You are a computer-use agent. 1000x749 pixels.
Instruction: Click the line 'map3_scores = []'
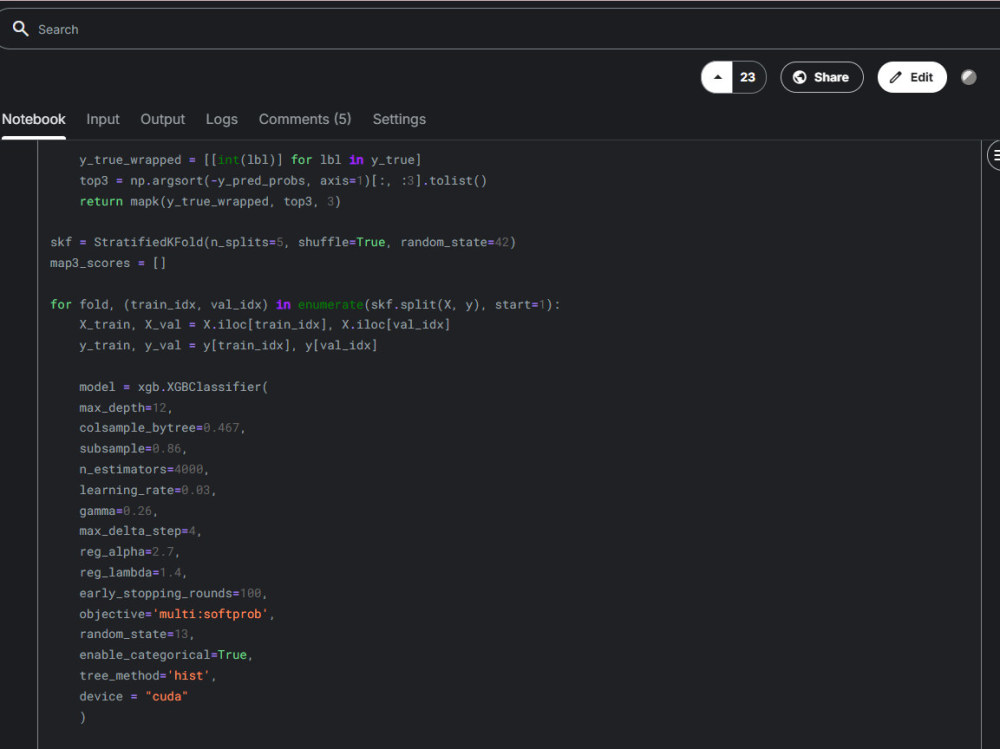click(x=108, y=263)
